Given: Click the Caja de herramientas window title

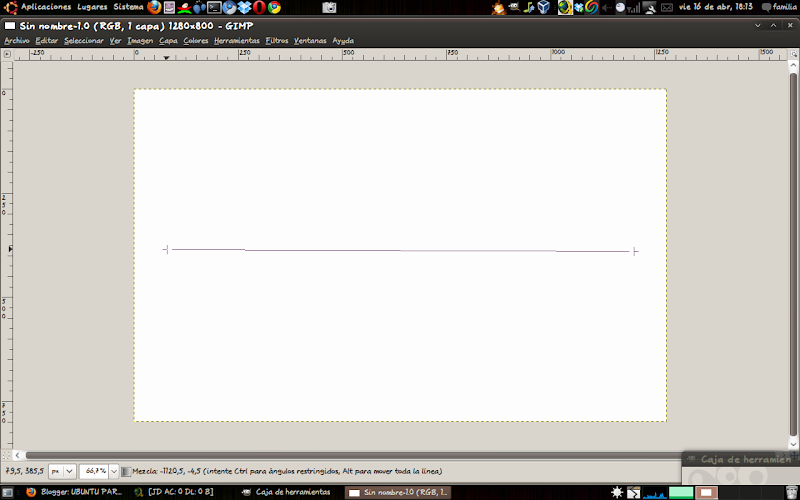Looking at the screenshot, I should (x=746, y=459).
